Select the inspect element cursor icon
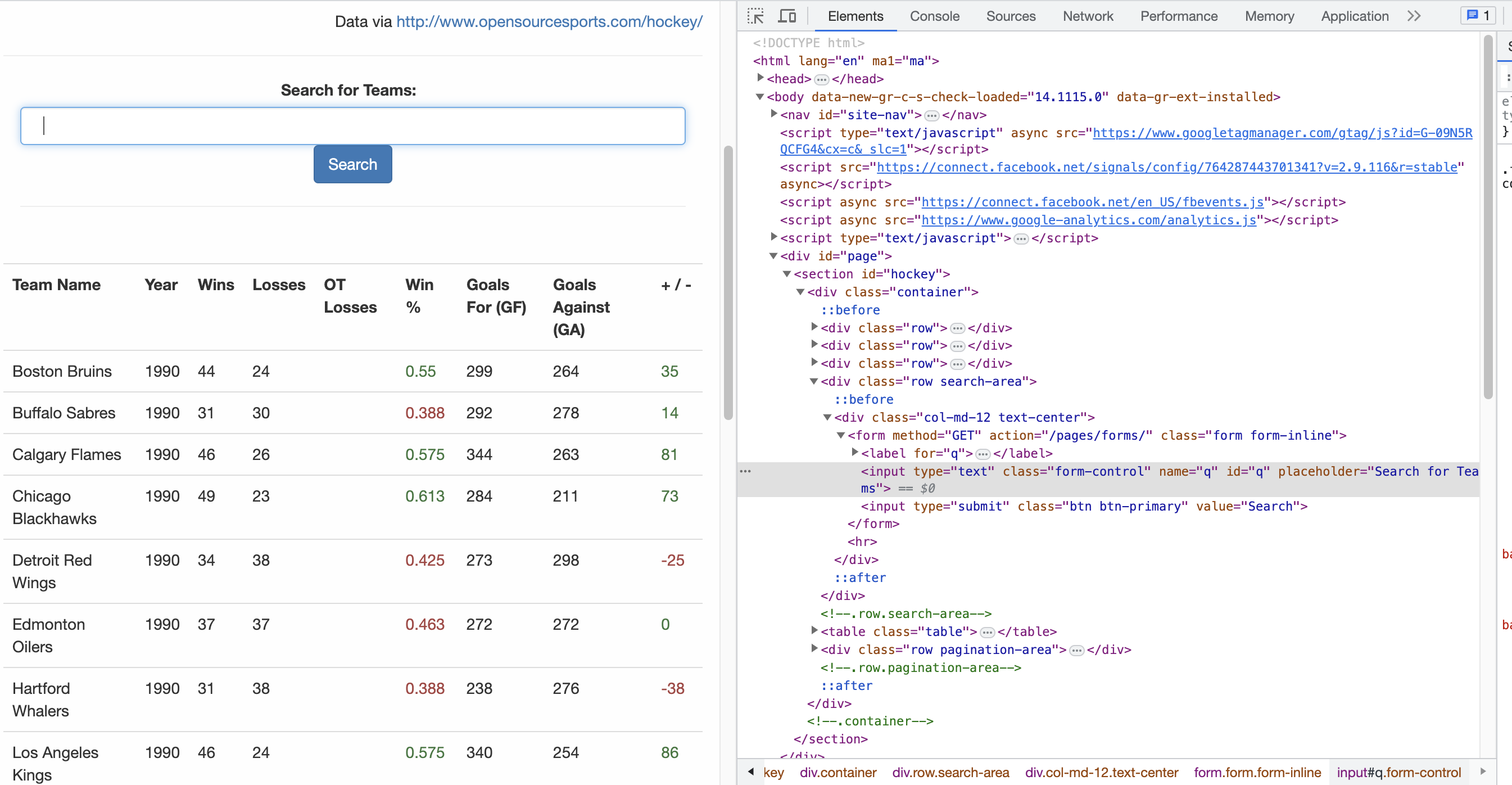The width and height of the screenshot is (1512, 785). pyautogui.click(x=756, y=16)
